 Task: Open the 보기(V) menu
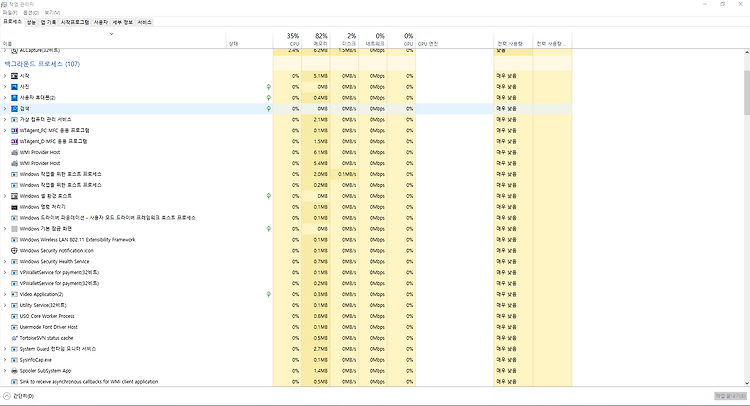coord(52,13)
